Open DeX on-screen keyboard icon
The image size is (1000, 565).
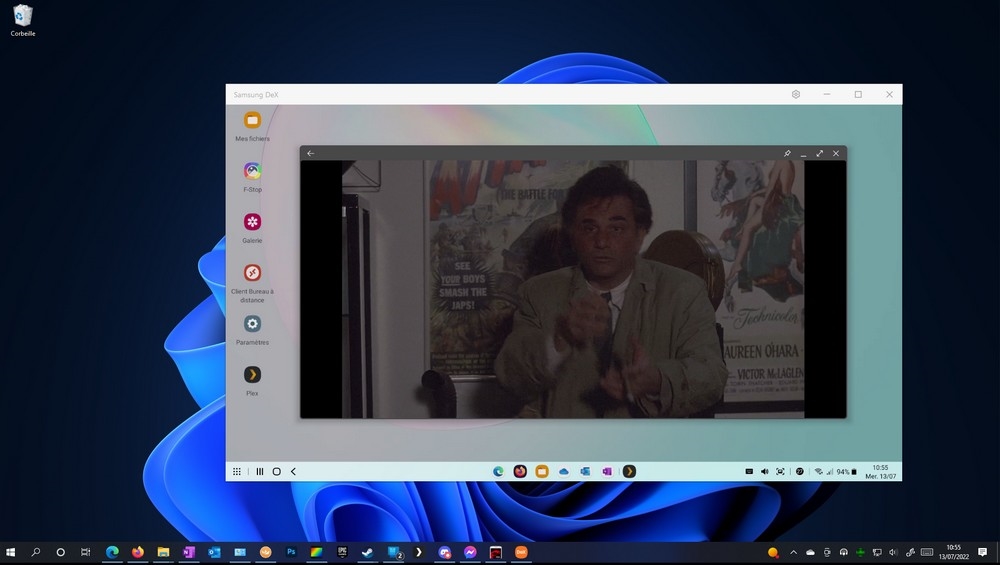[x=748, y=471]
